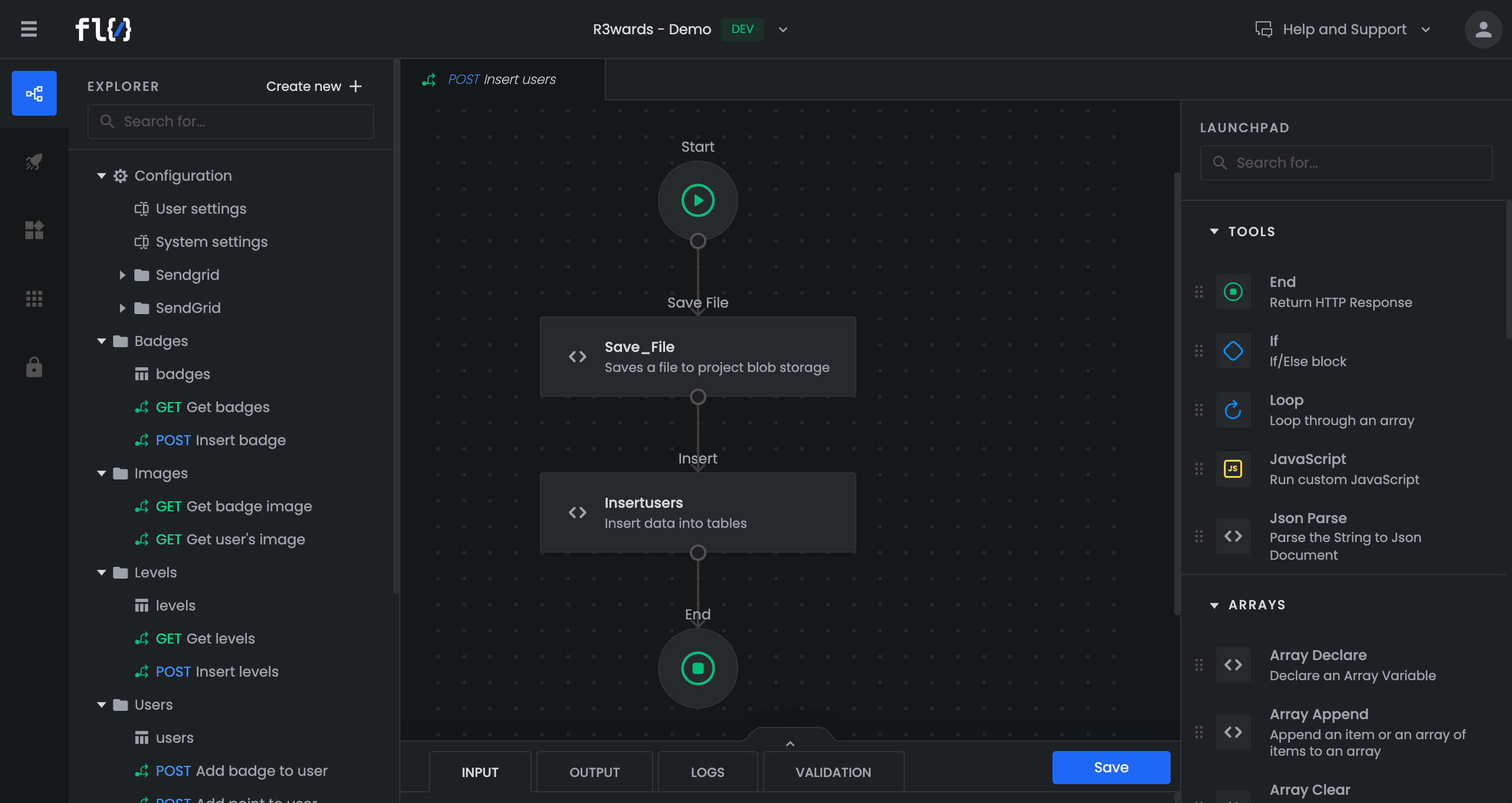Switch to the LOGS tab

tap(708, 772)
